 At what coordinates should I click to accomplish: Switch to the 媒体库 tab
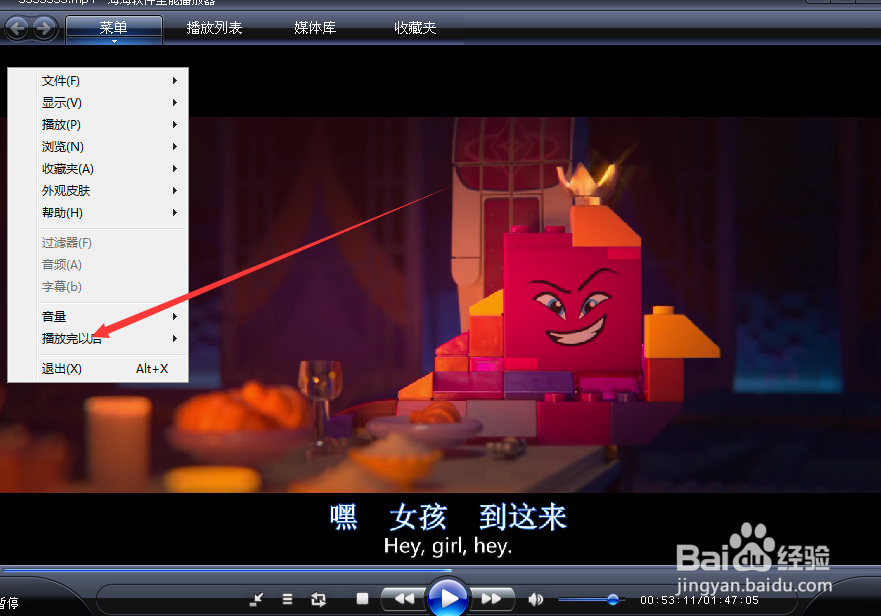[315, 28]
